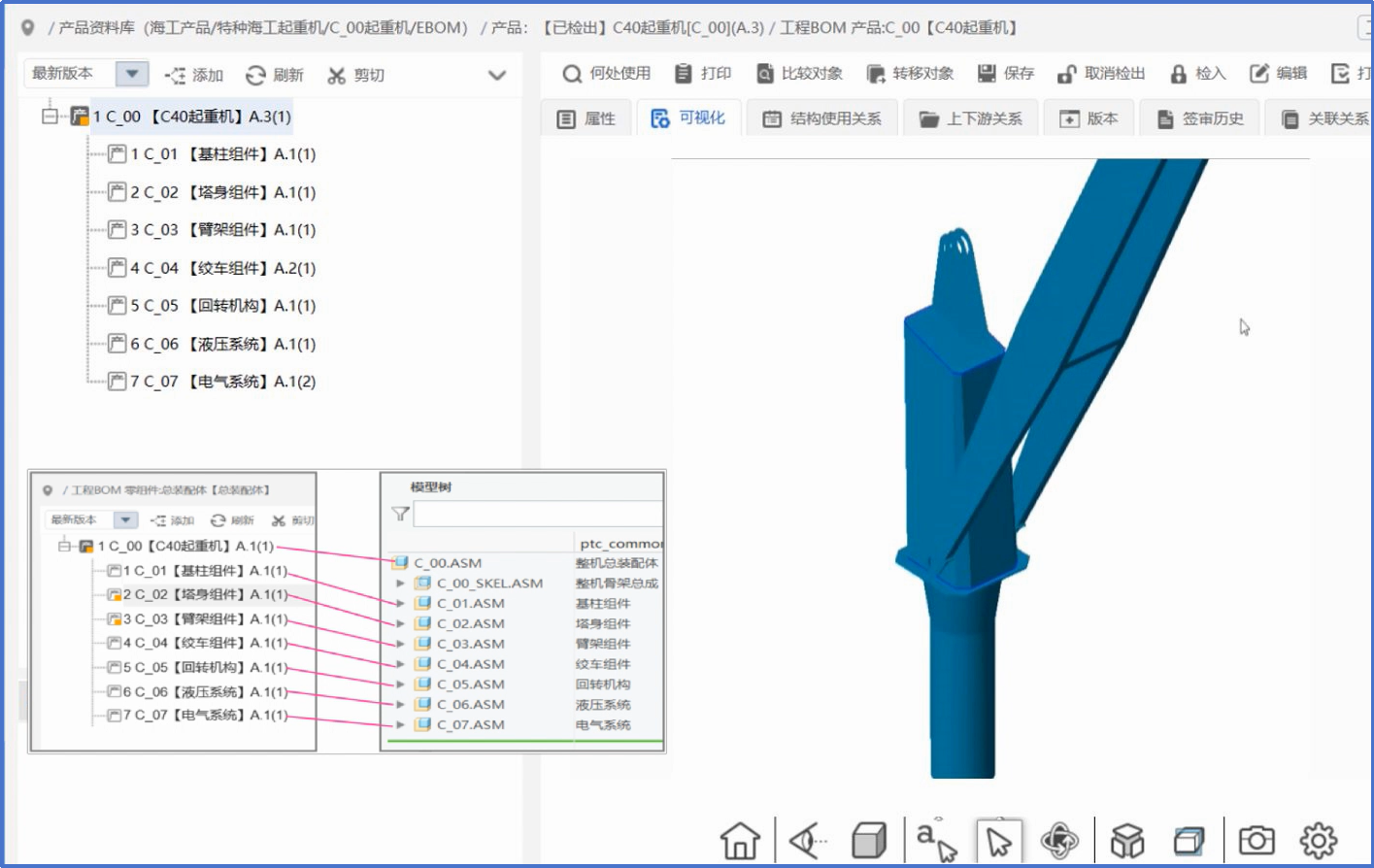Select C_04 绞车组件 in the BOM tree
This screenshot has width=1374, height=868.
click(222, 268)
